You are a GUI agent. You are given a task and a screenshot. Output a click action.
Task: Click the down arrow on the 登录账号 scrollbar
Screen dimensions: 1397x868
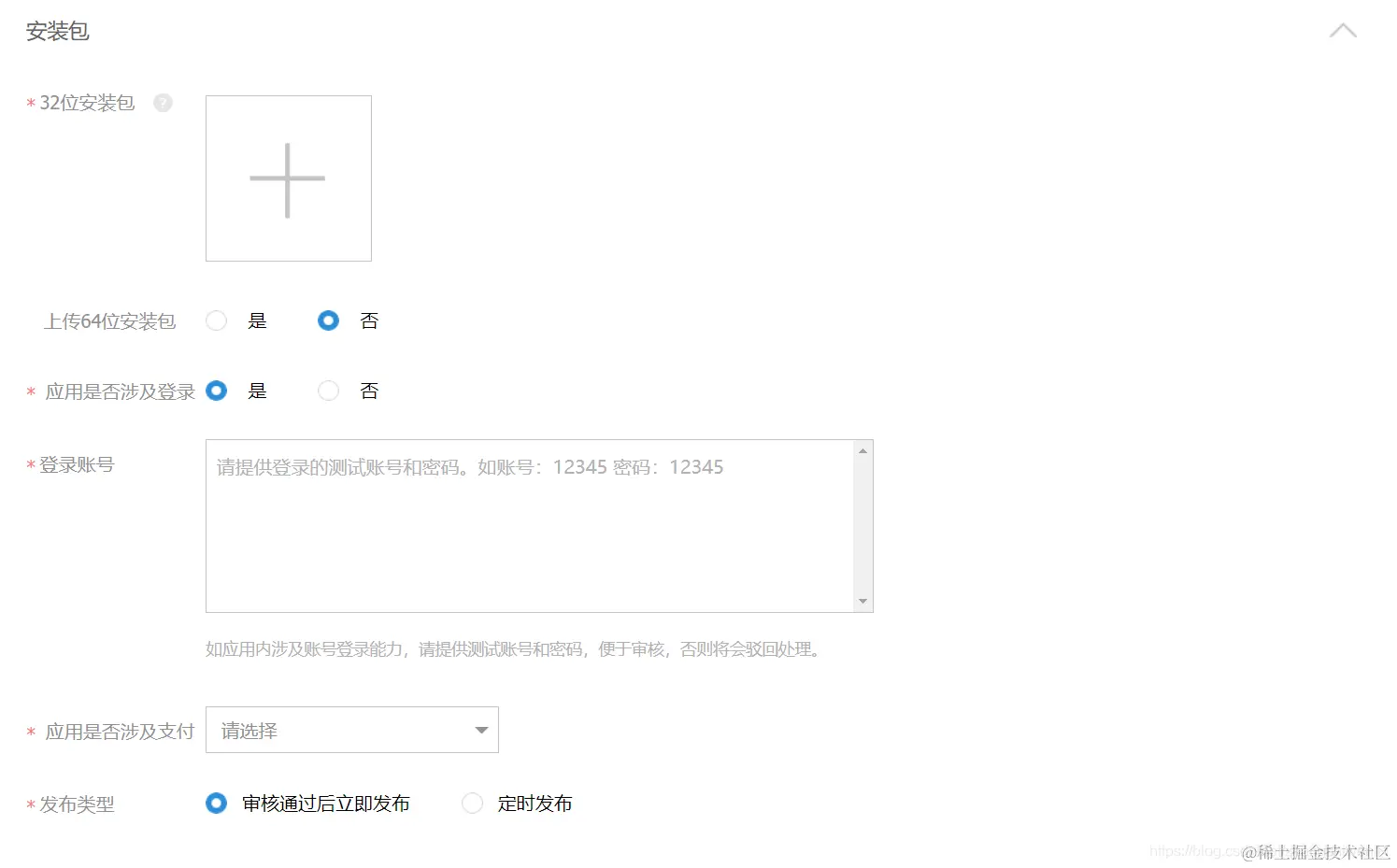[862, 601]
